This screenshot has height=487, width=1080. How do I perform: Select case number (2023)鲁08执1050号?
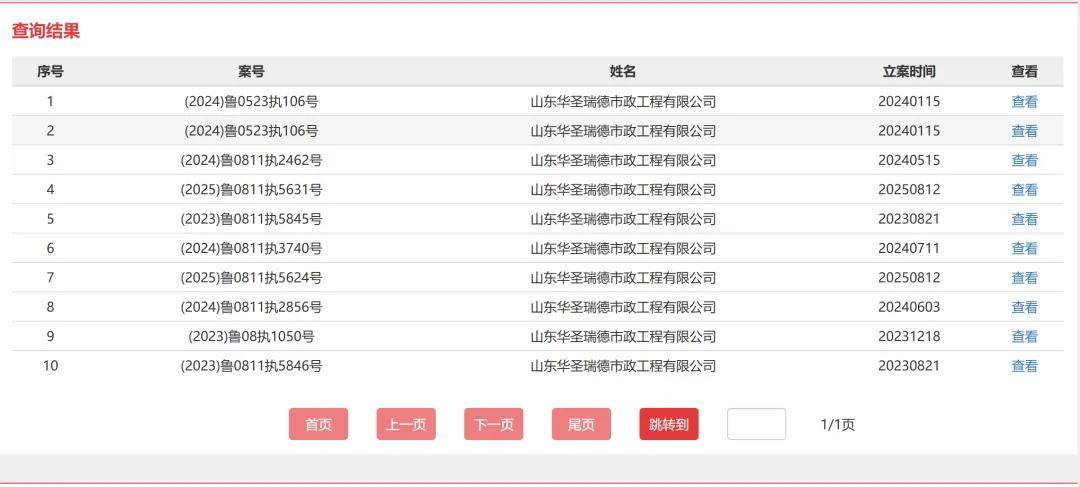coord(251,336)
